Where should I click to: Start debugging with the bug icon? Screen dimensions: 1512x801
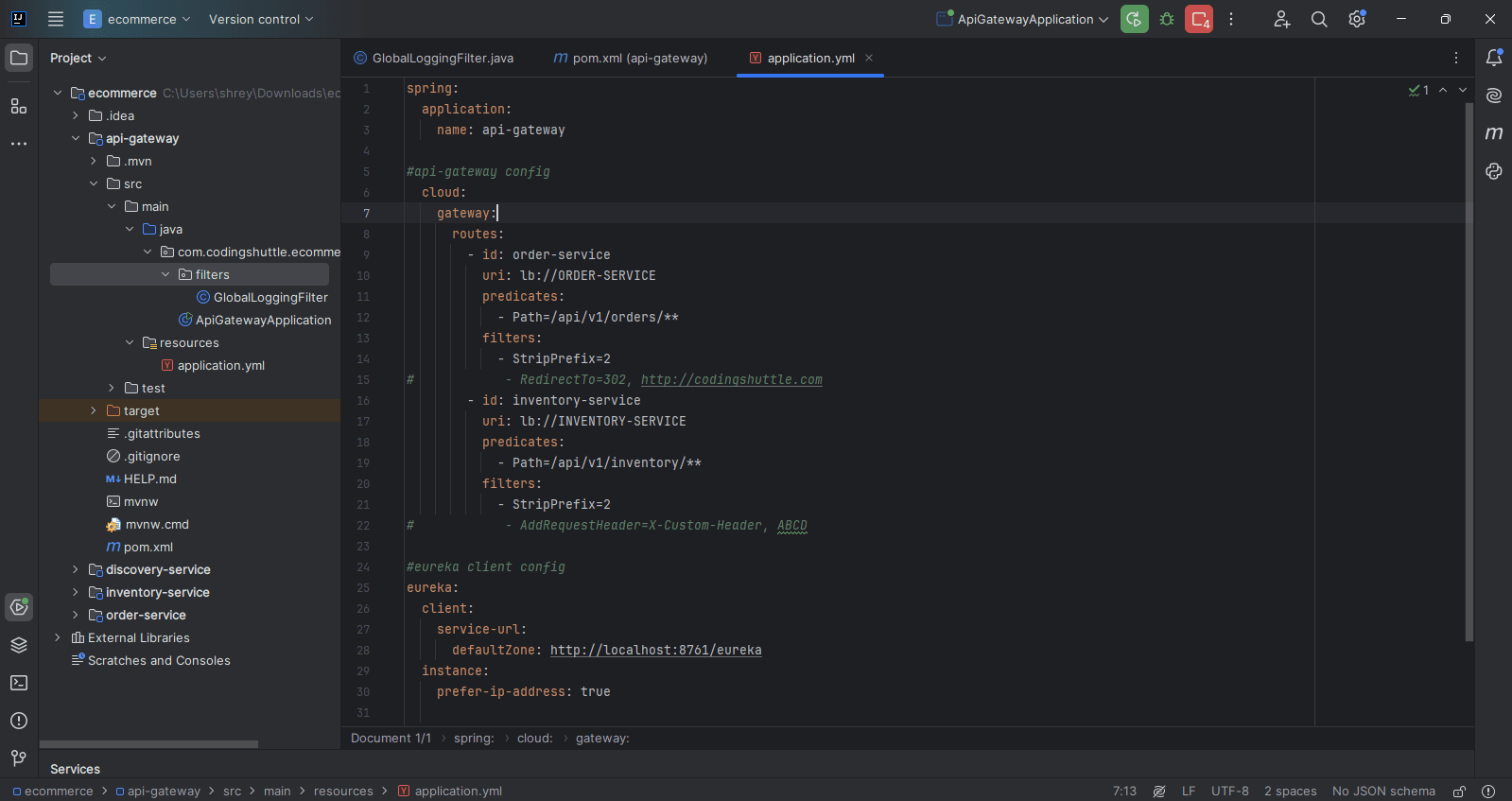pos(1167,19)
